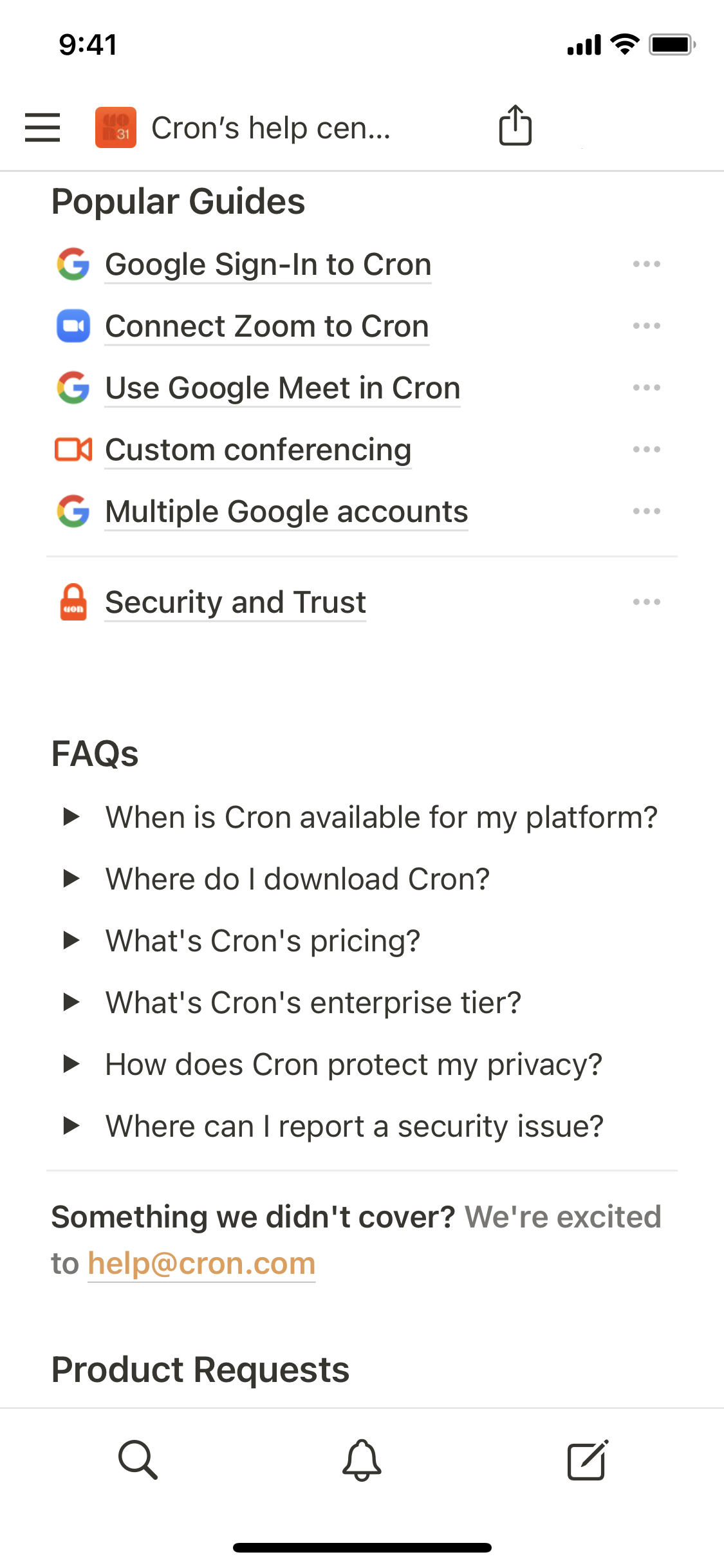This screenshot has width=724, height=1568.
Task: Expand 'Where do I download Cron?' toggle
Action: pos(71,879)
